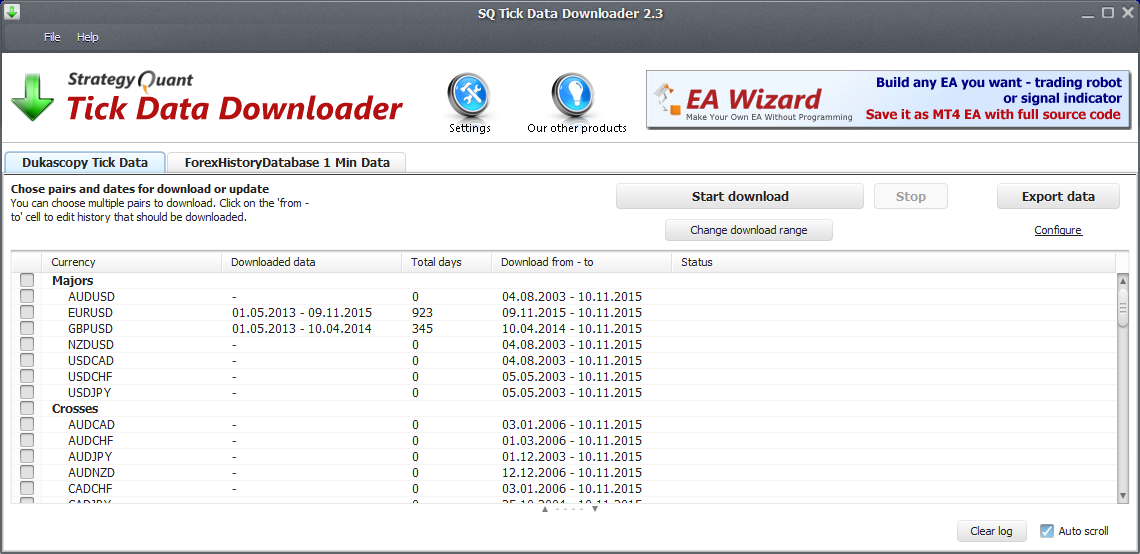Check the AUDUSD checkbox
Viewport: 1140px width, 554px height.
(x=27, y=297)
